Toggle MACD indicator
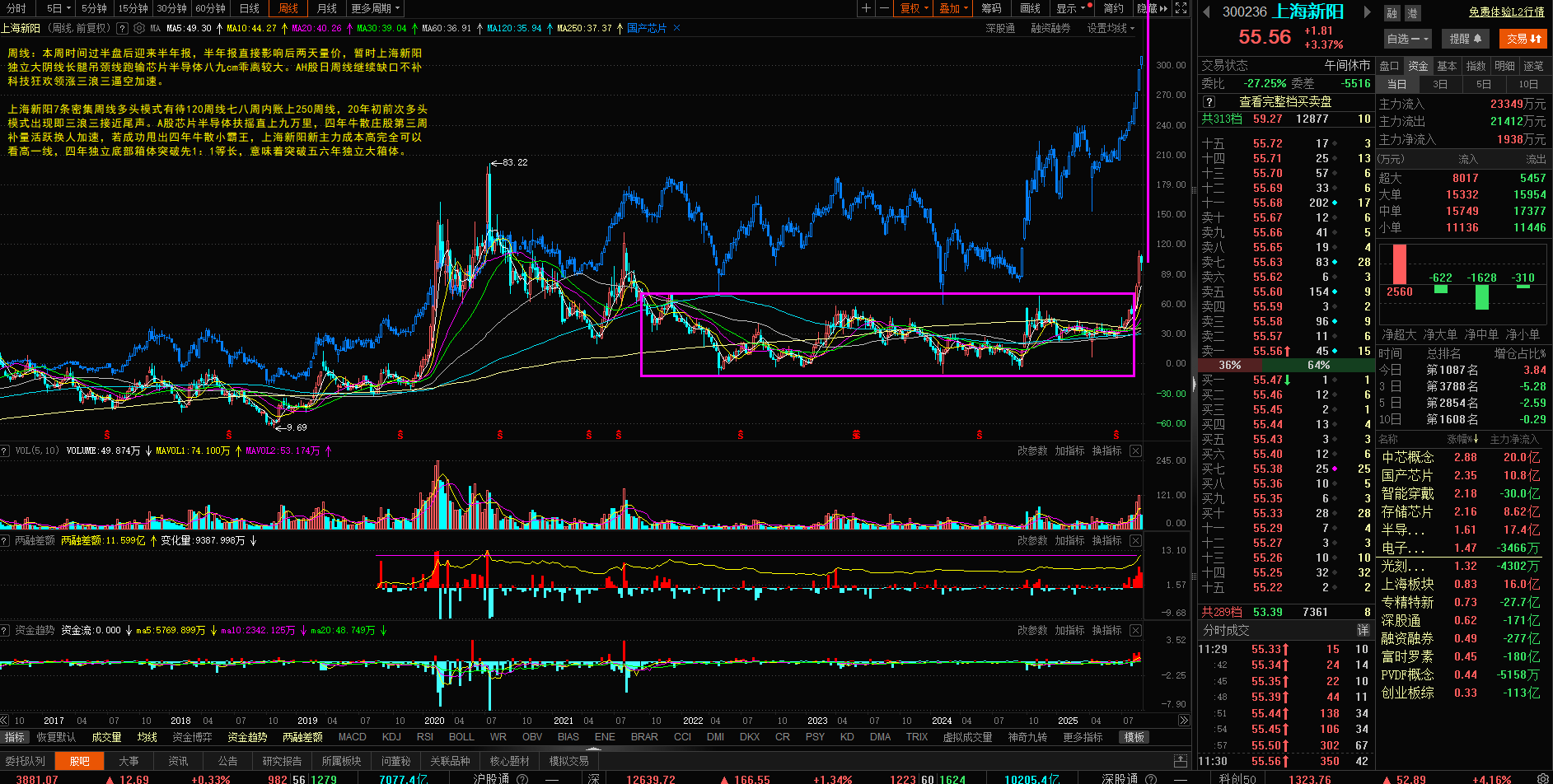Viewport: 1553px width, 784px height. pos(353,737)
